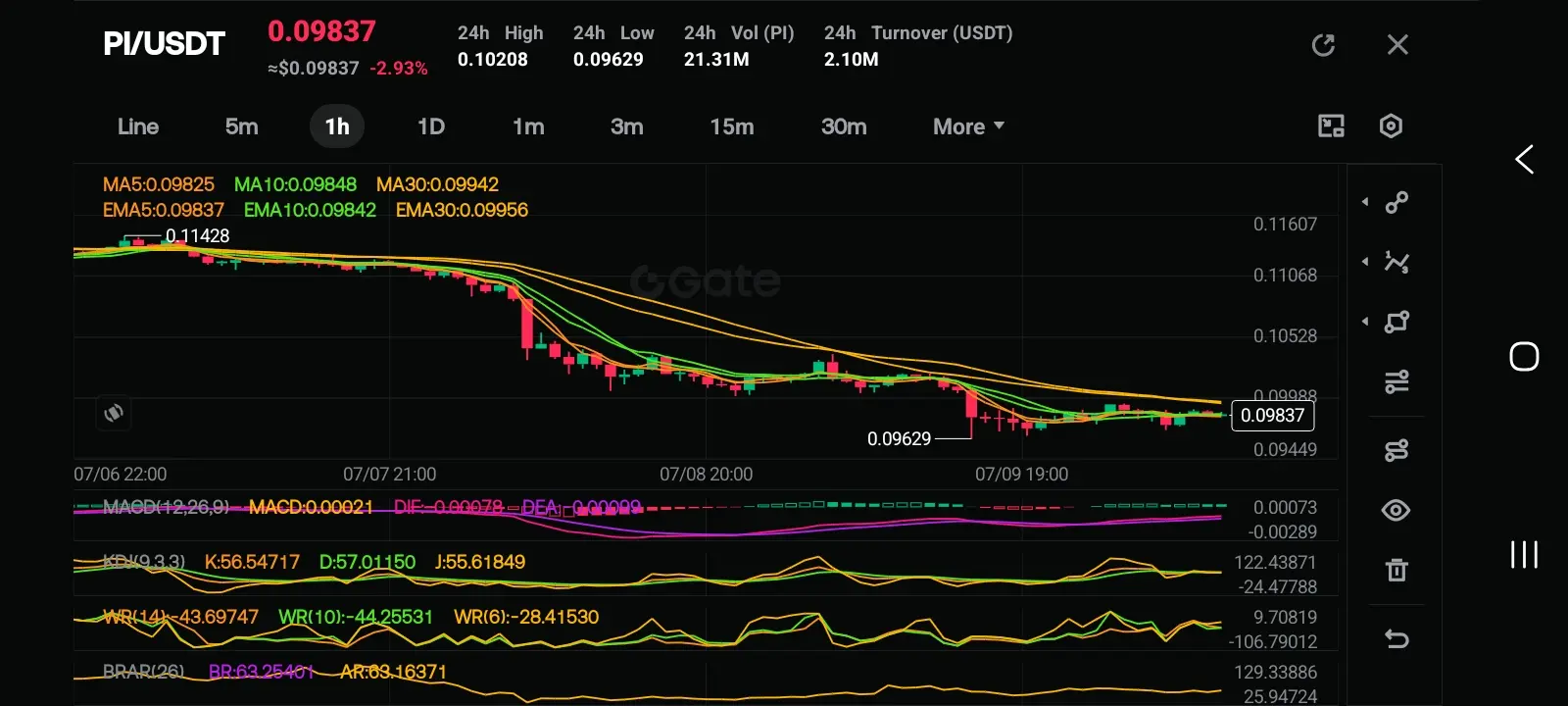Close the full-screen chart view
Viewport: 1568px width, 706px height.
pos(1397,45)
